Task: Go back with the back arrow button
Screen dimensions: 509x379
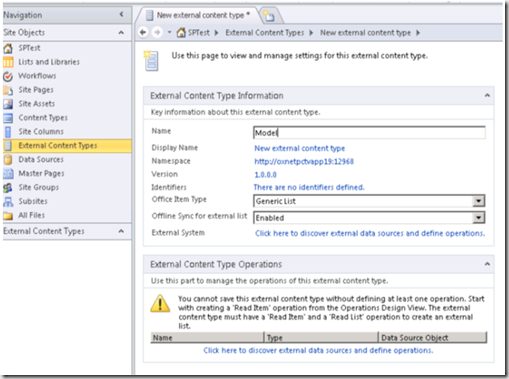Action: [x=143, y=33]
